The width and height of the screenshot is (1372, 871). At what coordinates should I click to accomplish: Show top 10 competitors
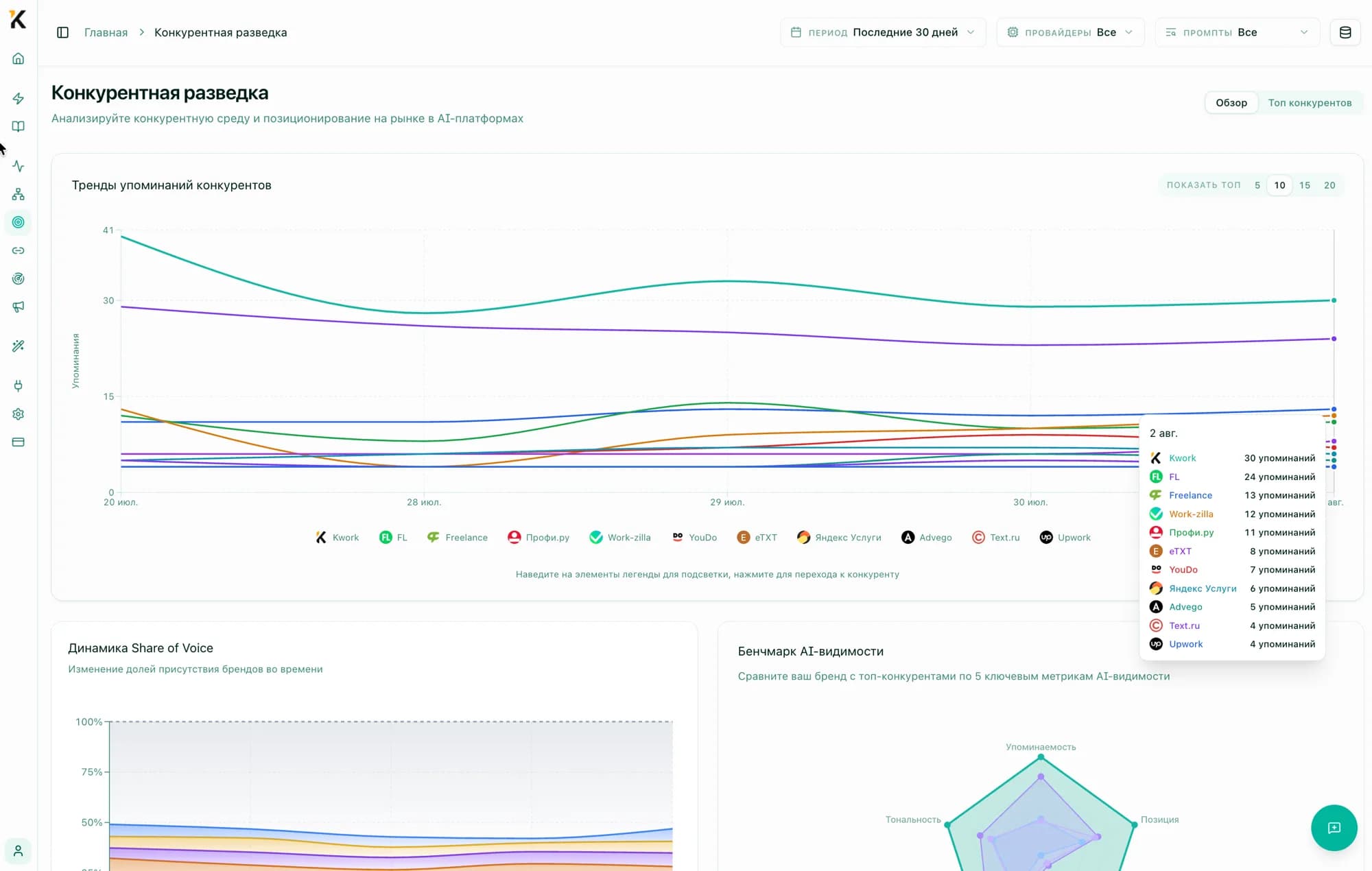(x=1279, y=185)
